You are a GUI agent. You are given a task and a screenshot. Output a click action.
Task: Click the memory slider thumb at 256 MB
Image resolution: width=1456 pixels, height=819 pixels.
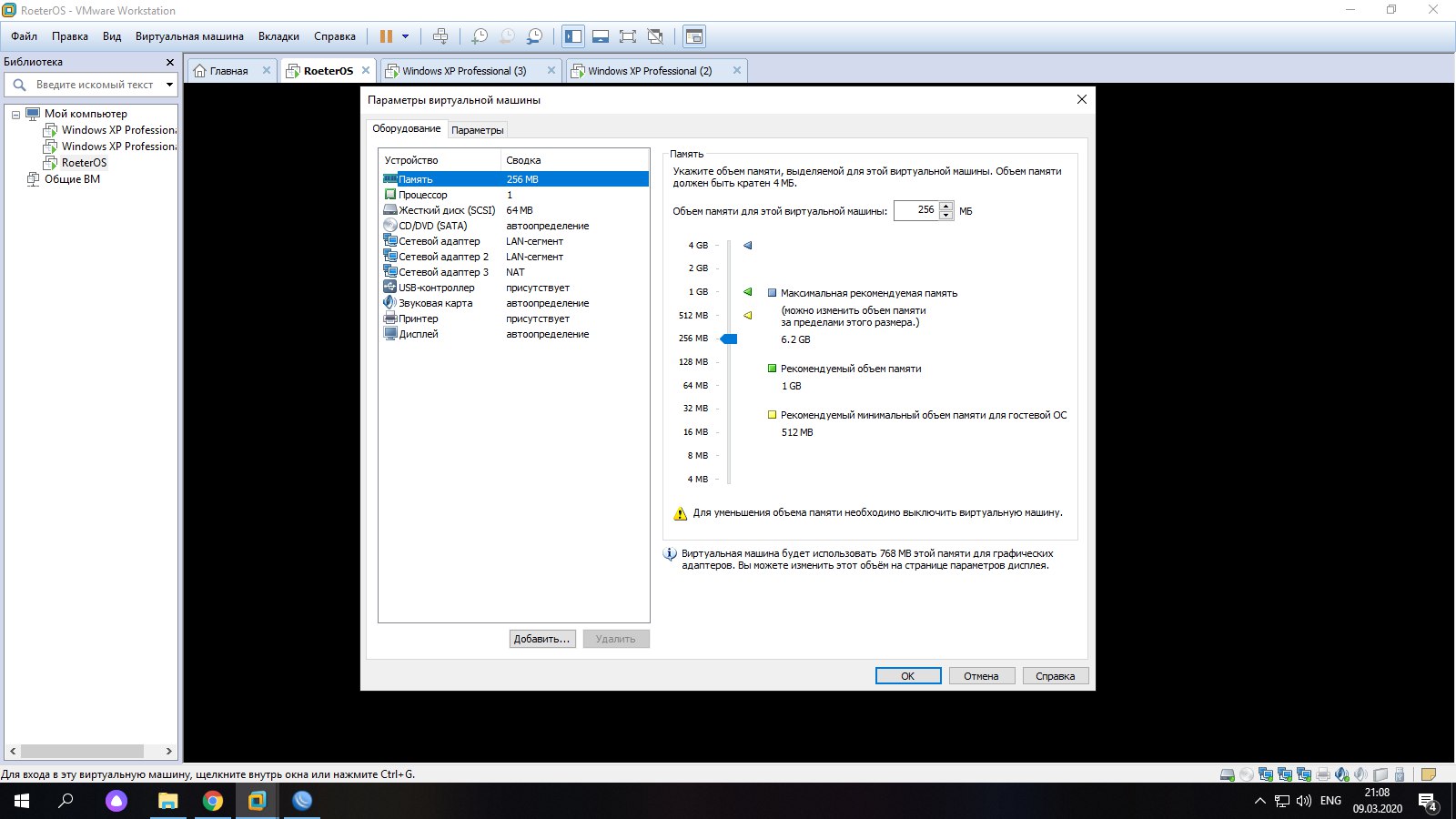coord(729,339)
